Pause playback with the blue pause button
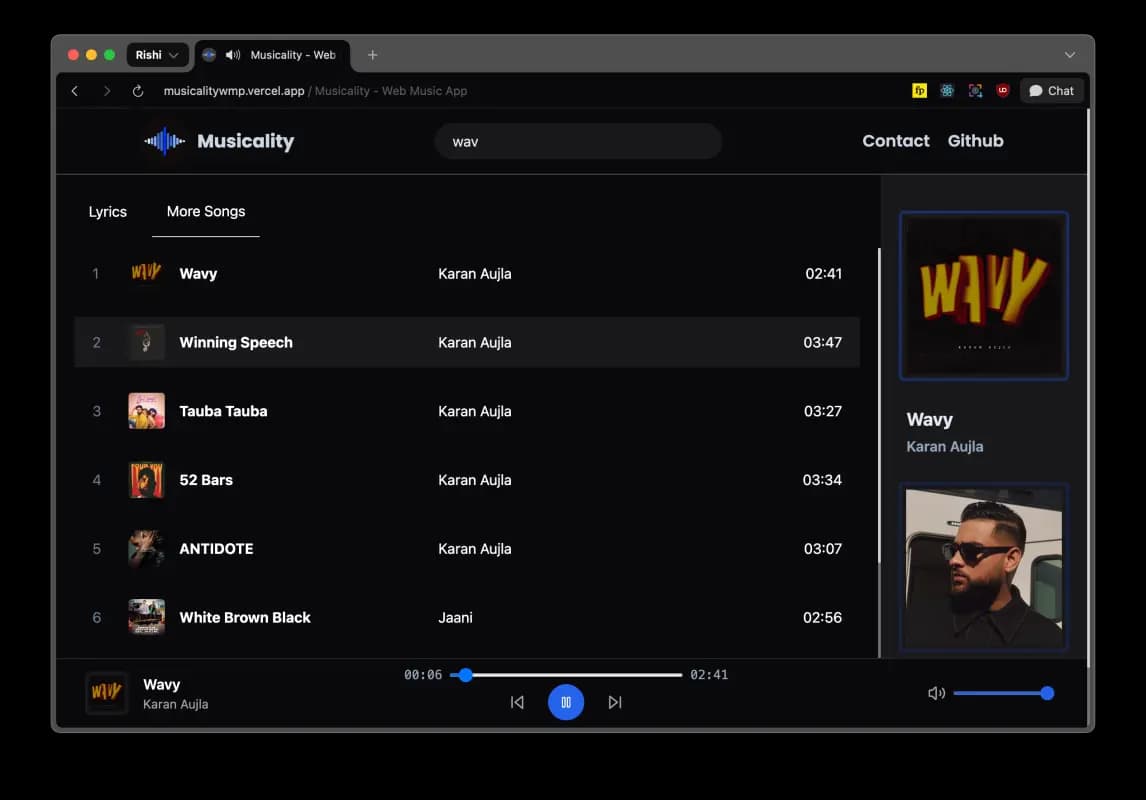The image size is (1146, 800). (566, 702)
